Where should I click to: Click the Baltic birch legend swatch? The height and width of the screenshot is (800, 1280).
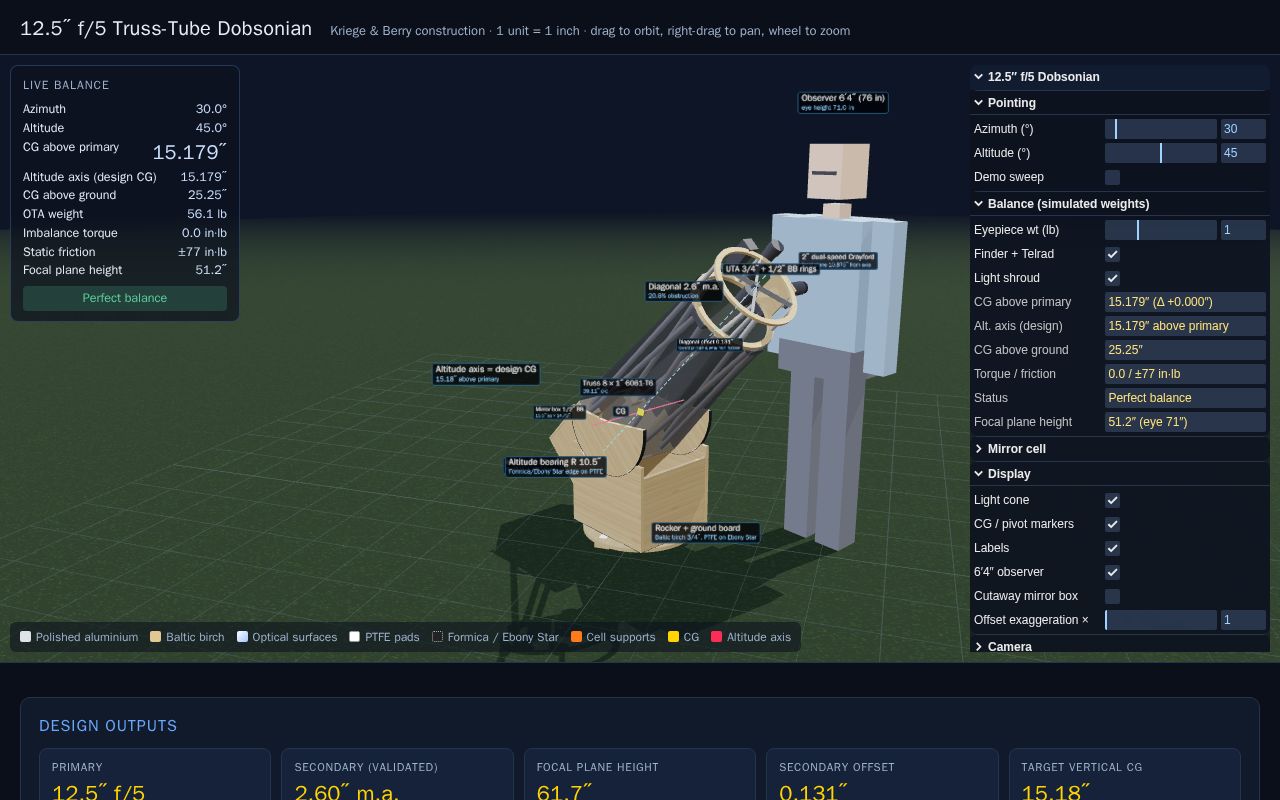tap(156, 637)
